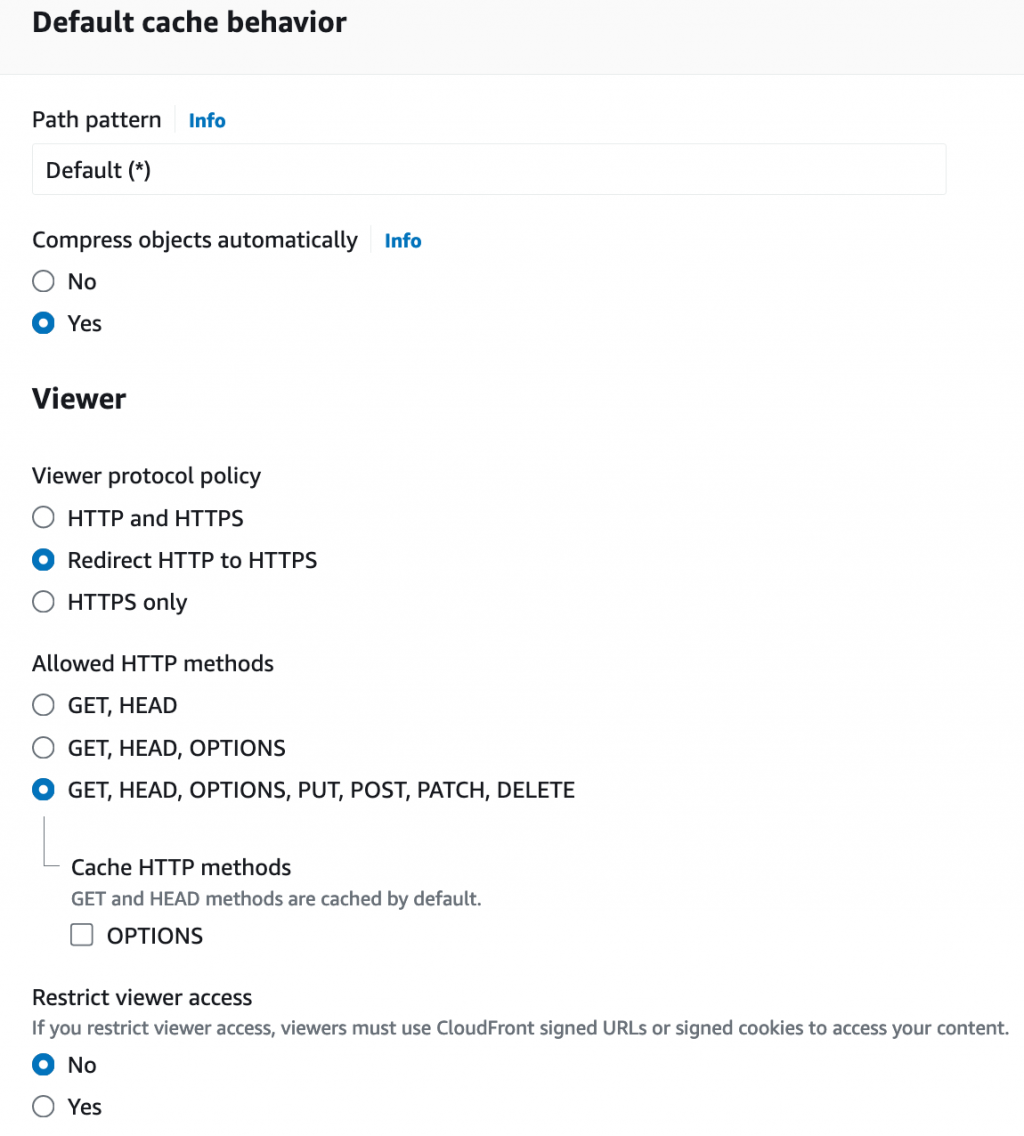The width and height of the screenshot is (1024, 1136).
Task: Click the Restrict viewer access label
Action: (142, 997)
